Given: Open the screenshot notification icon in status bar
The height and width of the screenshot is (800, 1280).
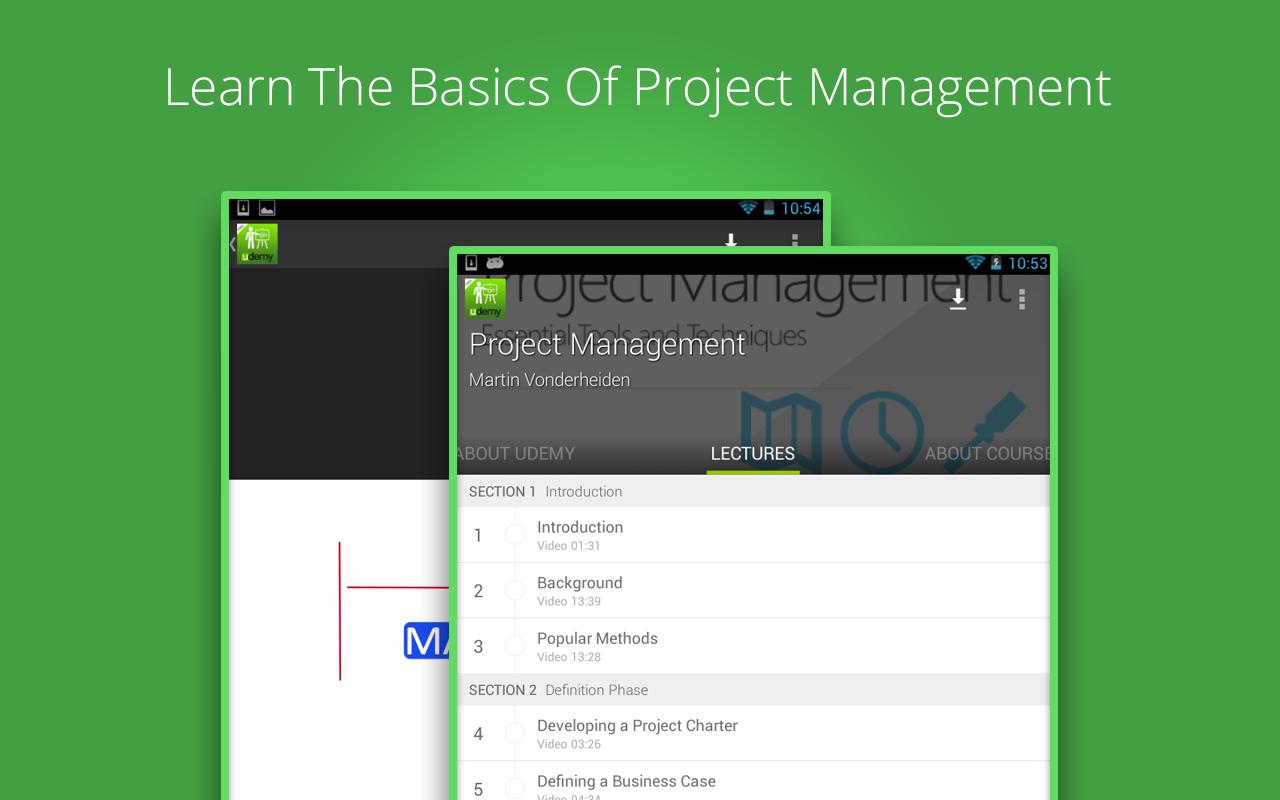Looking at the screenshot, I should click(265, 209).
